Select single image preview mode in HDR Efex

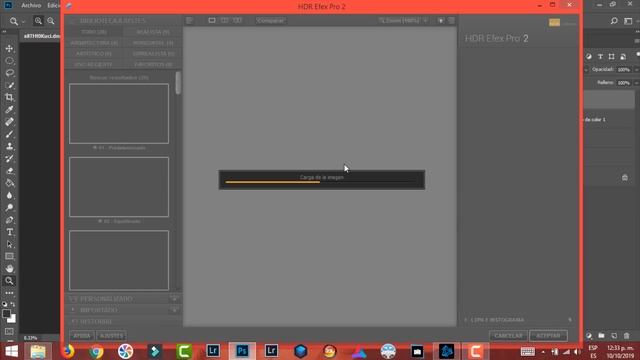212,20
